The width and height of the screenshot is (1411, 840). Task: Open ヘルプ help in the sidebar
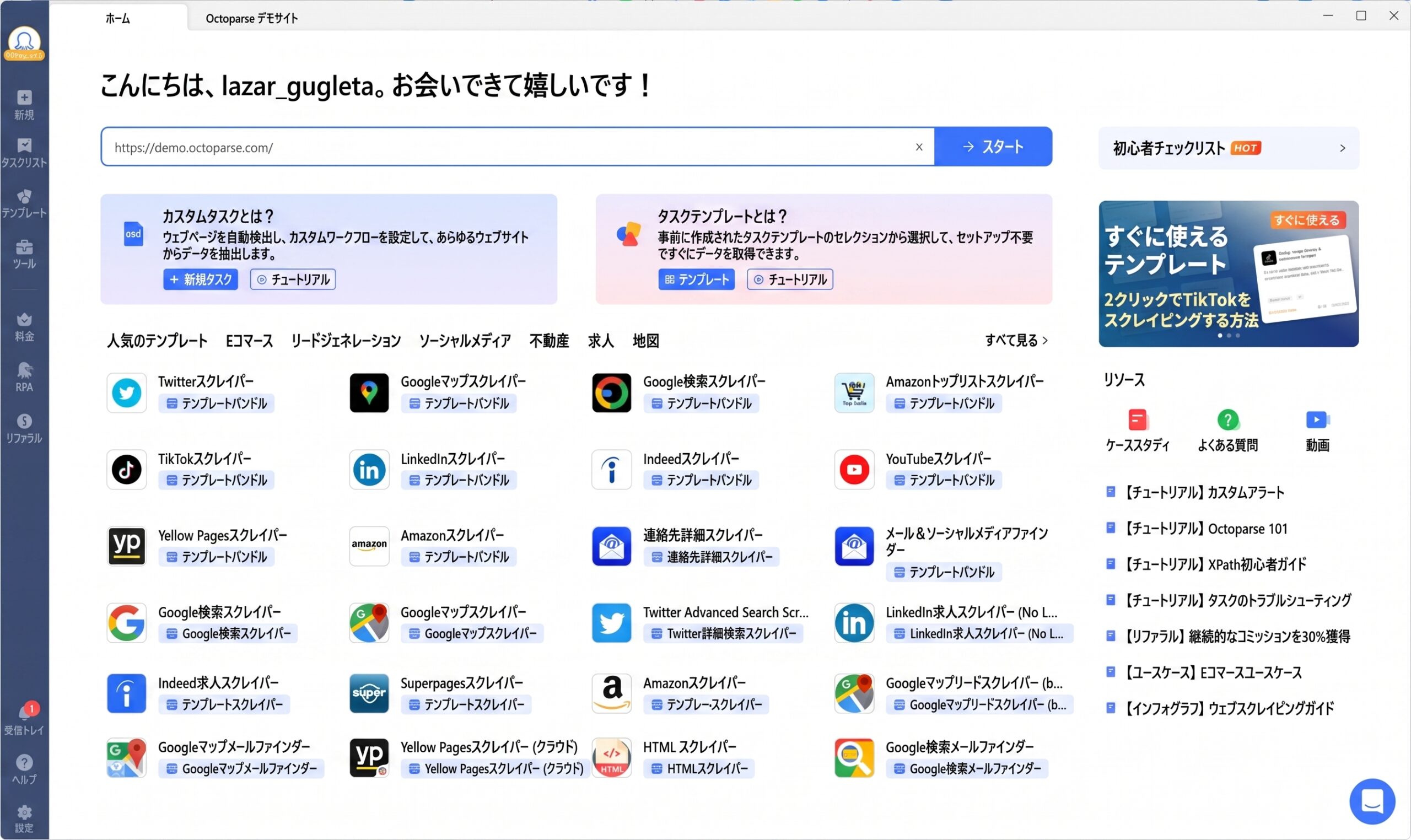click(x=24, y=770)
